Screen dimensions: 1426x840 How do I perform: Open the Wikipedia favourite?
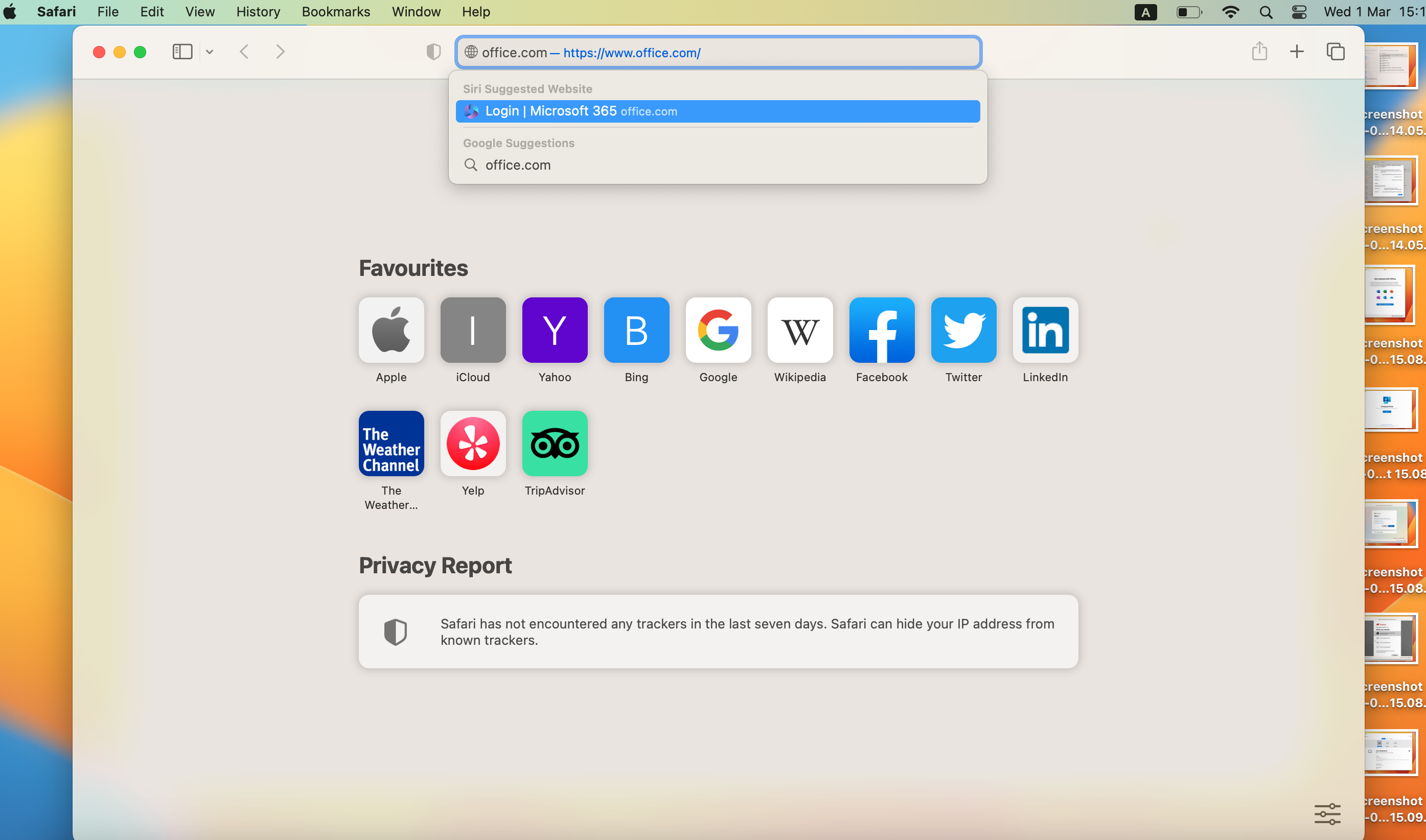[799, 331]
